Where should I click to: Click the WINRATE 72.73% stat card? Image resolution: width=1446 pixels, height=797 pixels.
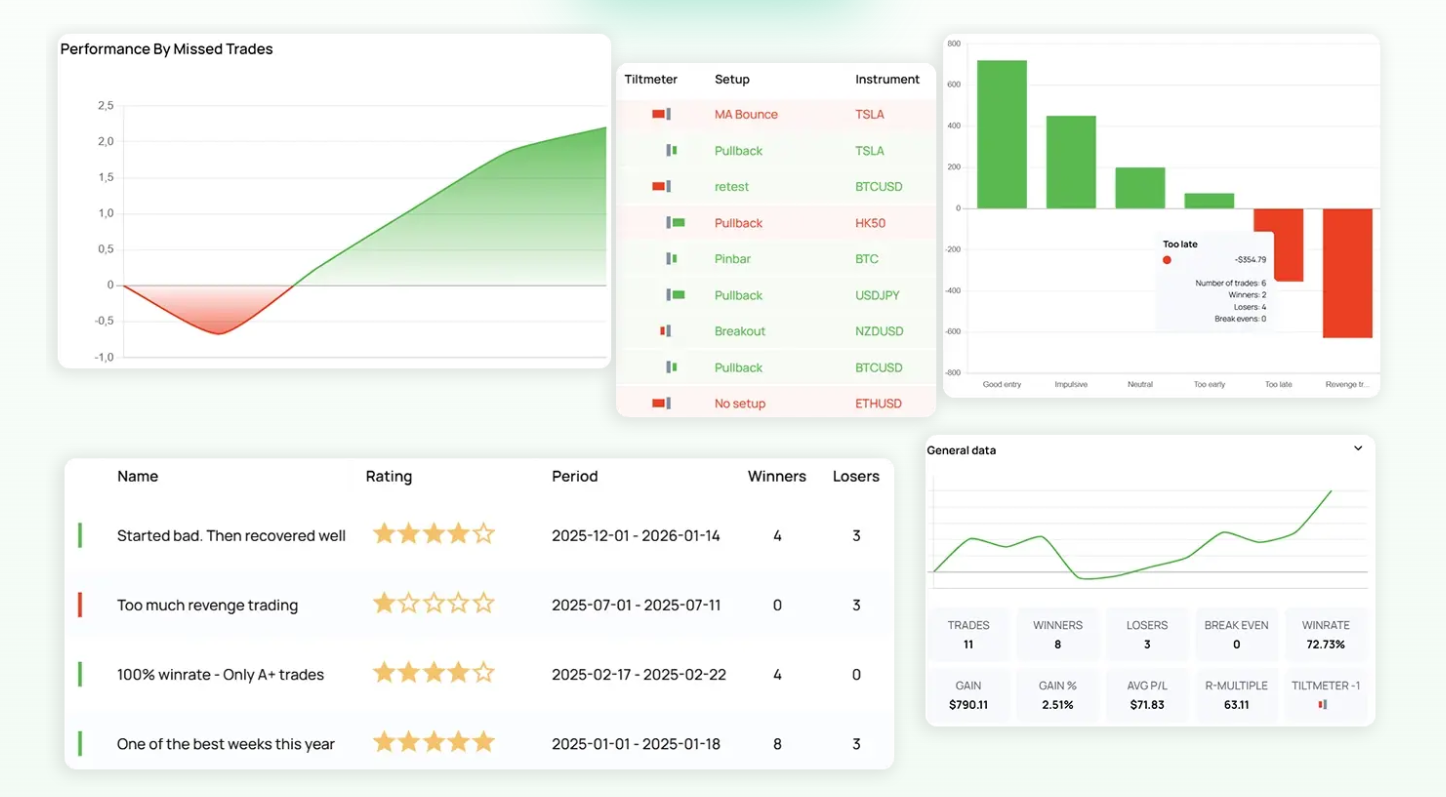pos(1326,634)
